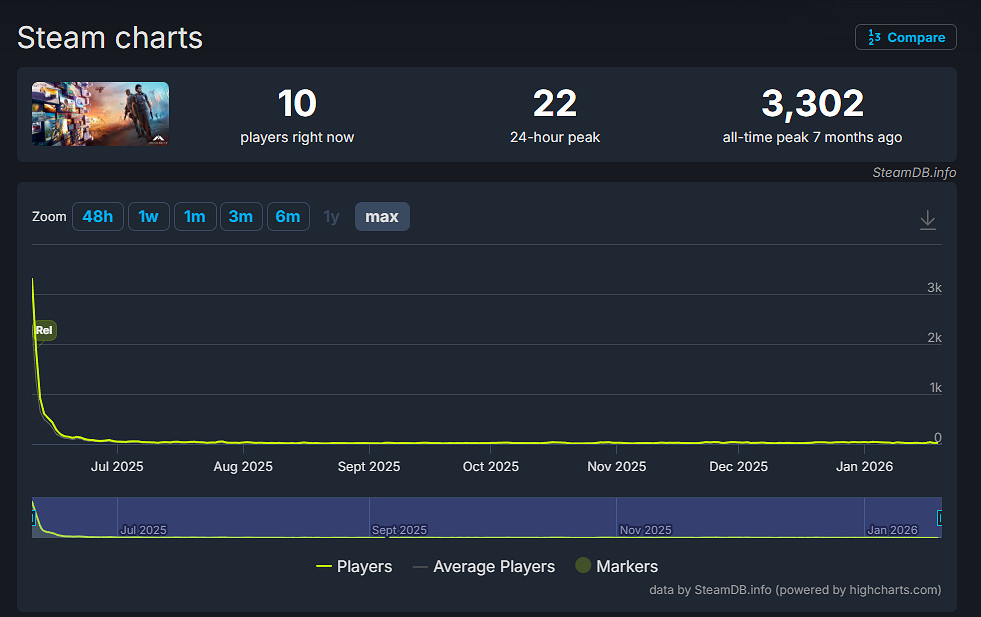Screen dimensions: 981x617
Task: Toggle Markers visibility in legend
Action: tap(616, 567)
